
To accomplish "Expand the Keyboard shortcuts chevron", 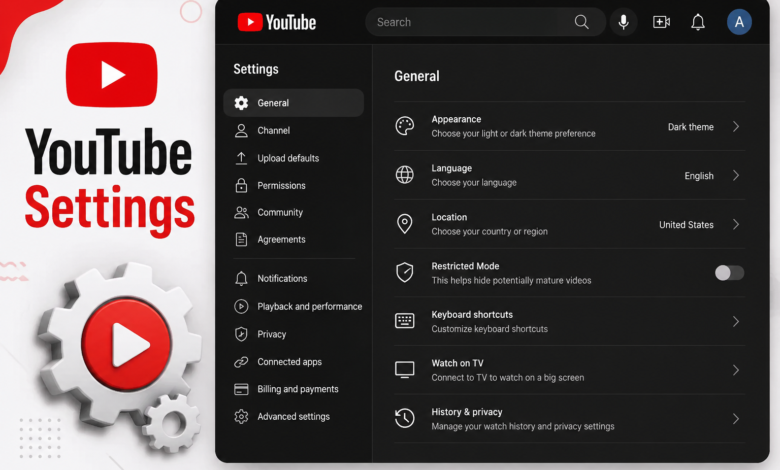I will coord(736,322).
